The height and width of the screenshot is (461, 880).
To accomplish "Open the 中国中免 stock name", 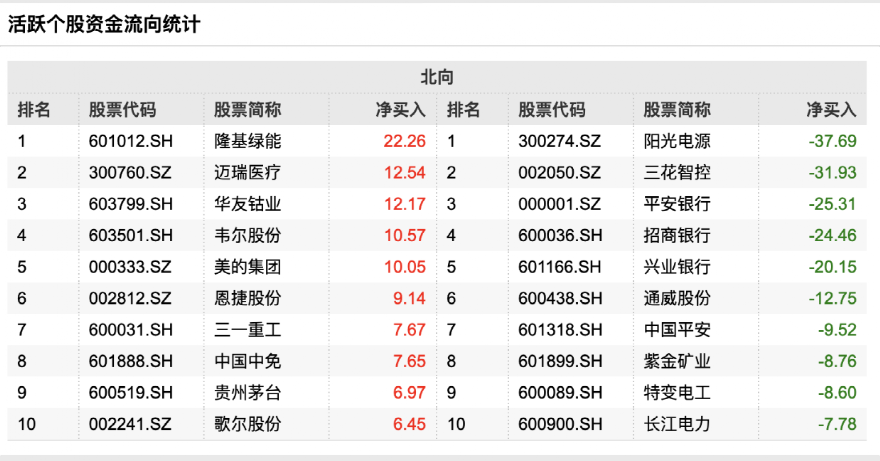I will pyautogui.click(x=248, y=361).
